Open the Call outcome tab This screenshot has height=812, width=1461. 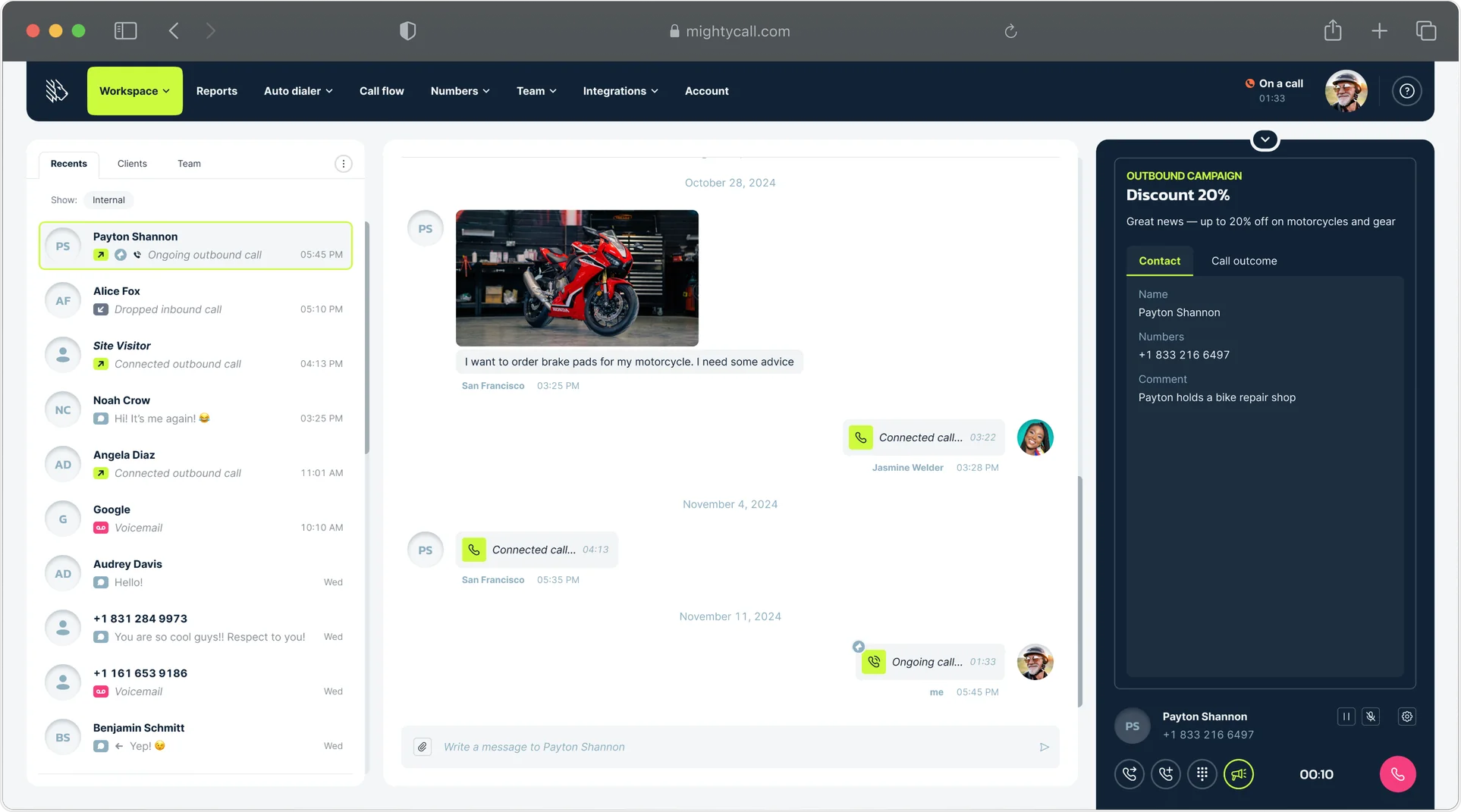[x=1243, y=261]
